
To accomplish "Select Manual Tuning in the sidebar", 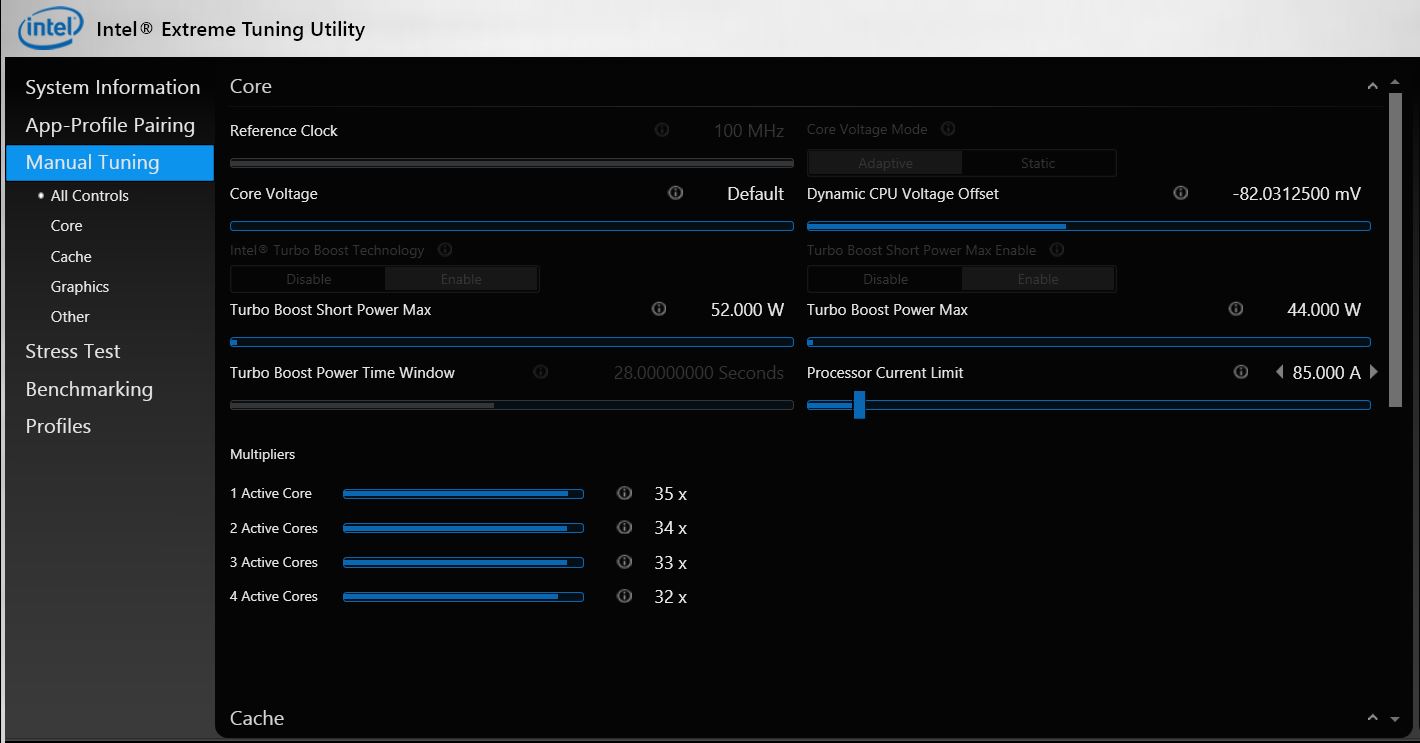I will [x=110, y=162].
